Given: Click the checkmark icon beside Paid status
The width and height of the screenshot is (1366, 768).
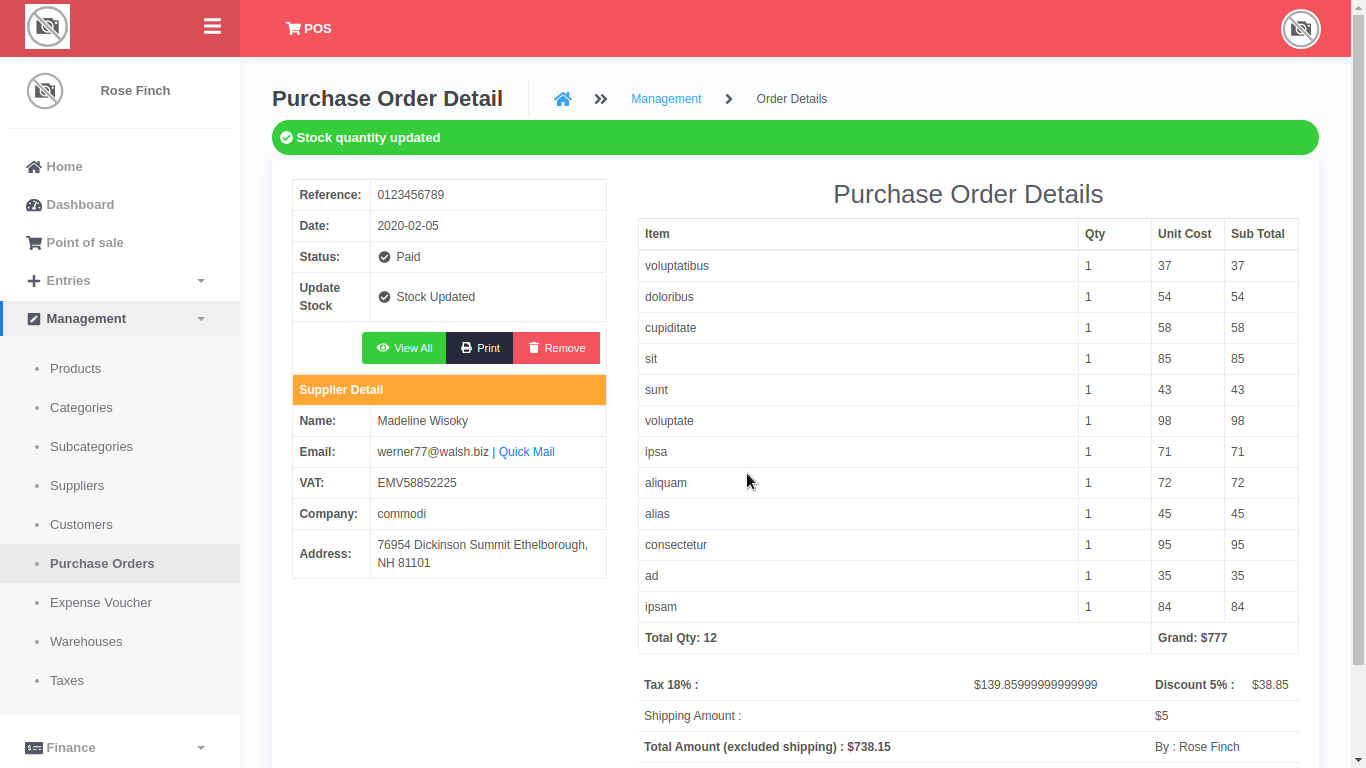Looking at the screenshot, I should (383, 257).
